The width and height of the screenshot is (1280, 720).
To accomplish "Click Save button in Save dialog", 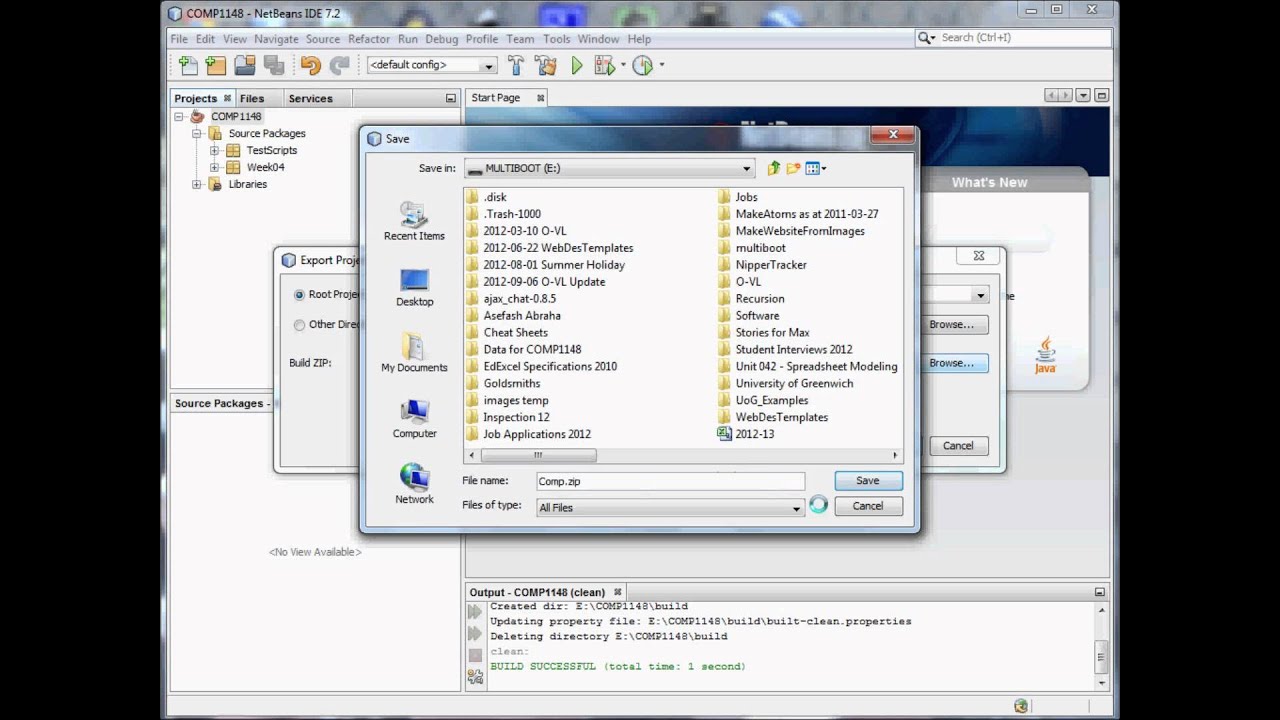I will [868, 481].
